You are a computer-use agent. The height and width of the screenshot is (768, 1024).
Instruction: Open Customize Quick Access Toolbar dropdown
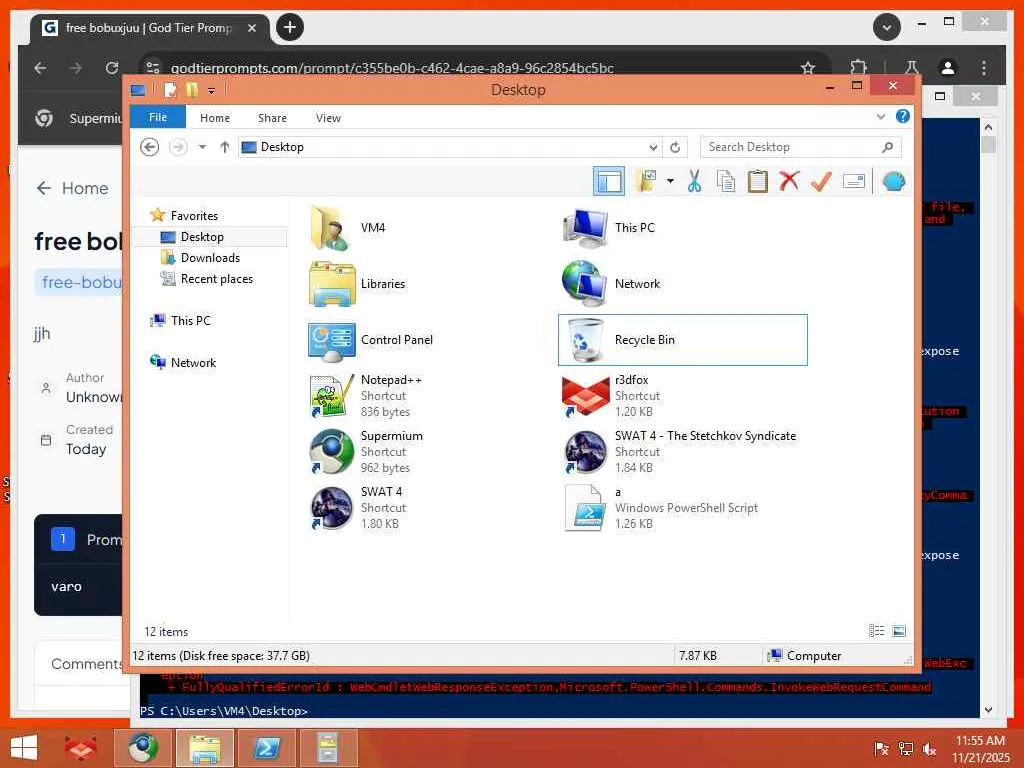point(212,91)
